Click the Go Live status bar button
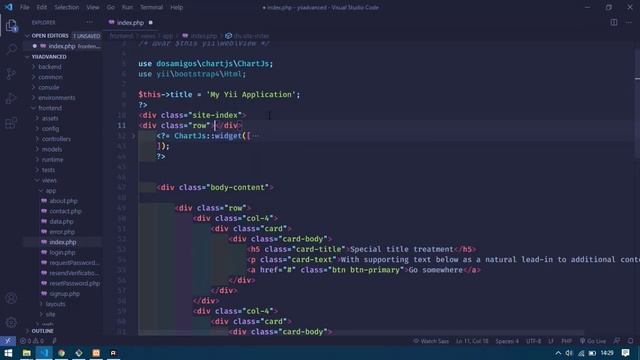Screen dimensions: 640x360 coord(593,341)
